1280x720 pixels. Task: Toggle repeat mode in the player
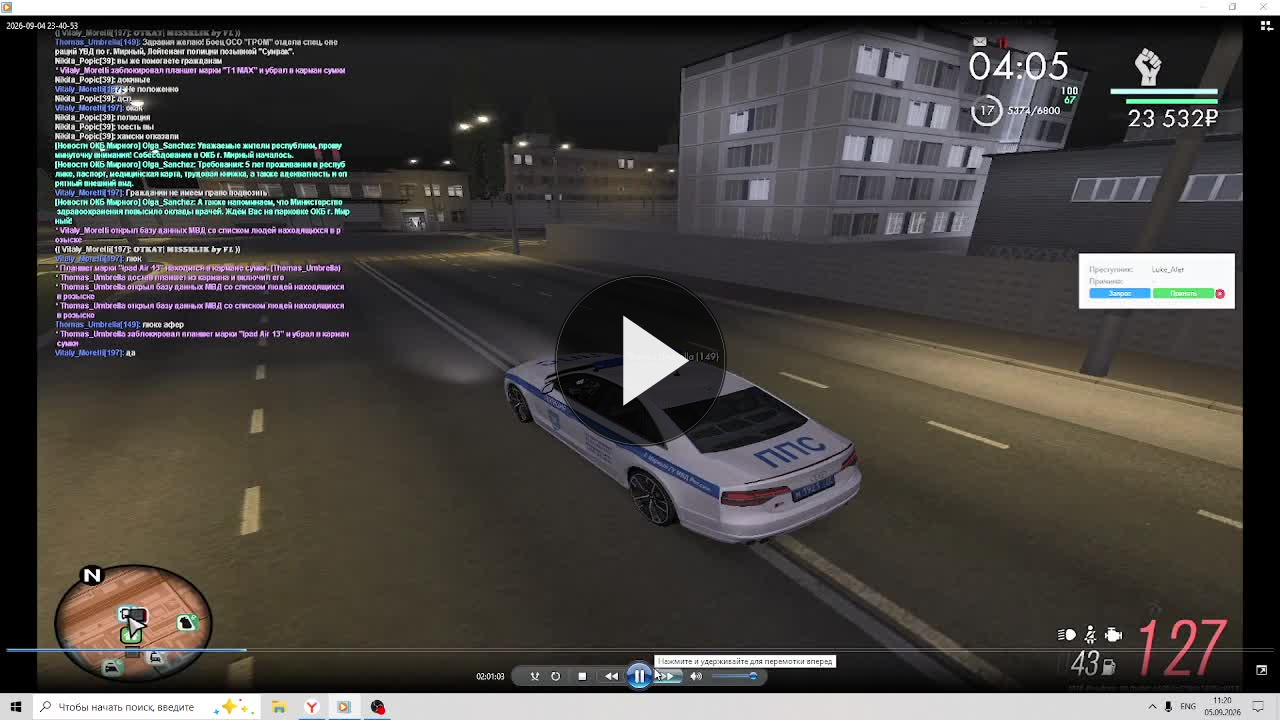point(556,676)
